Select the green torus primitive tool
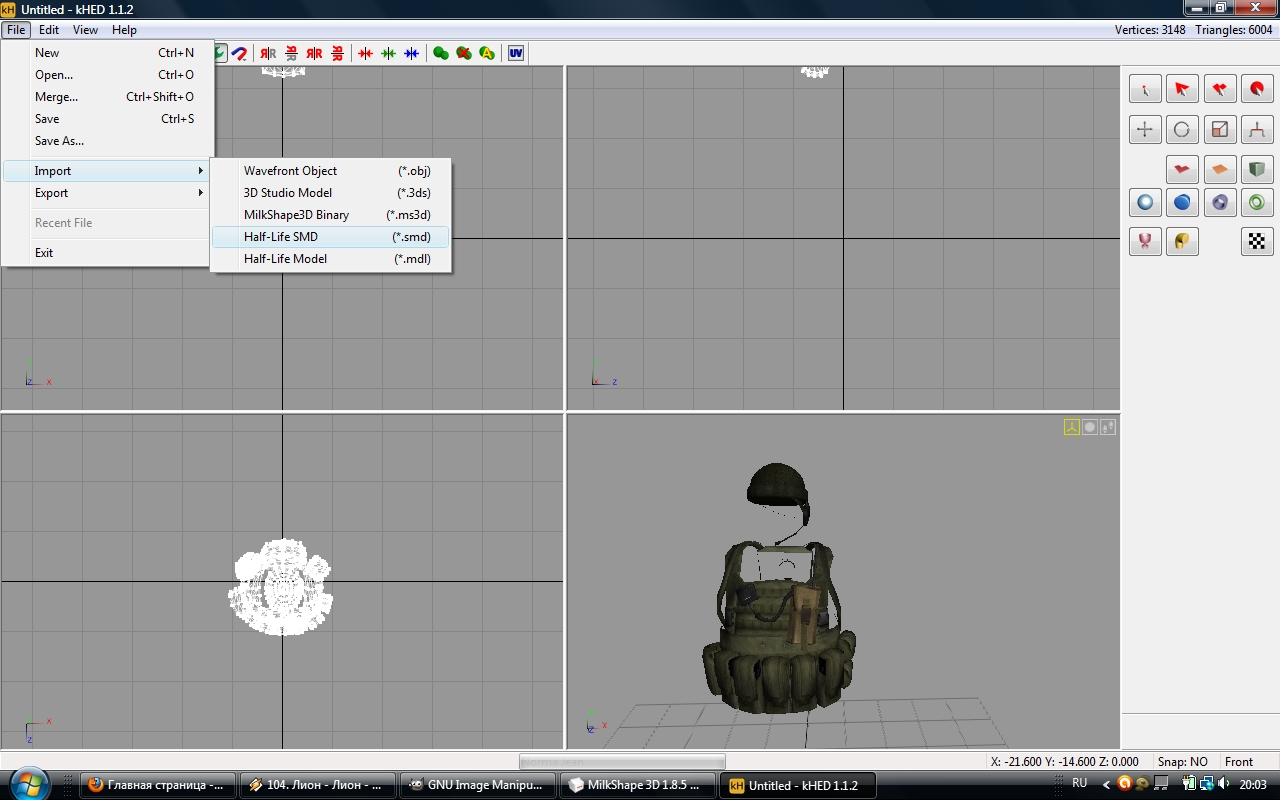Viewport: 1280px width, 800px height. 1256,203
